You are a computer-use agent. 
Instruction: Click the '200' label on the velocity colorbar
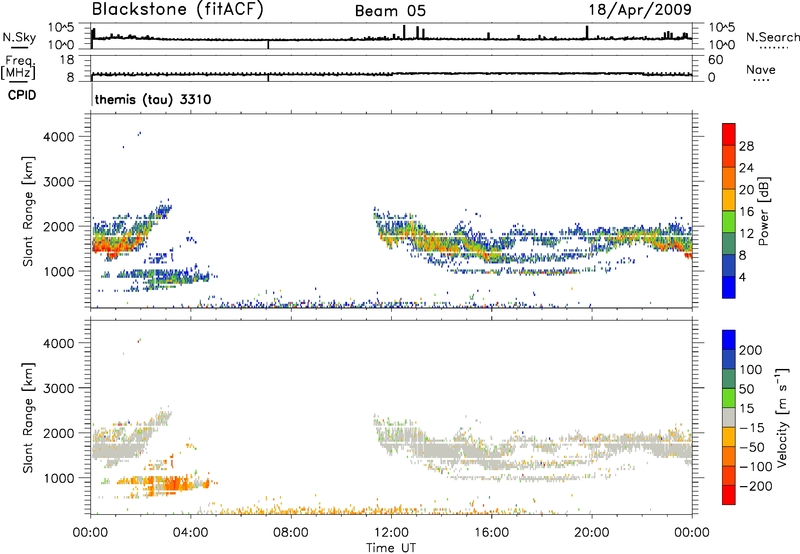(x=751, y=350)
